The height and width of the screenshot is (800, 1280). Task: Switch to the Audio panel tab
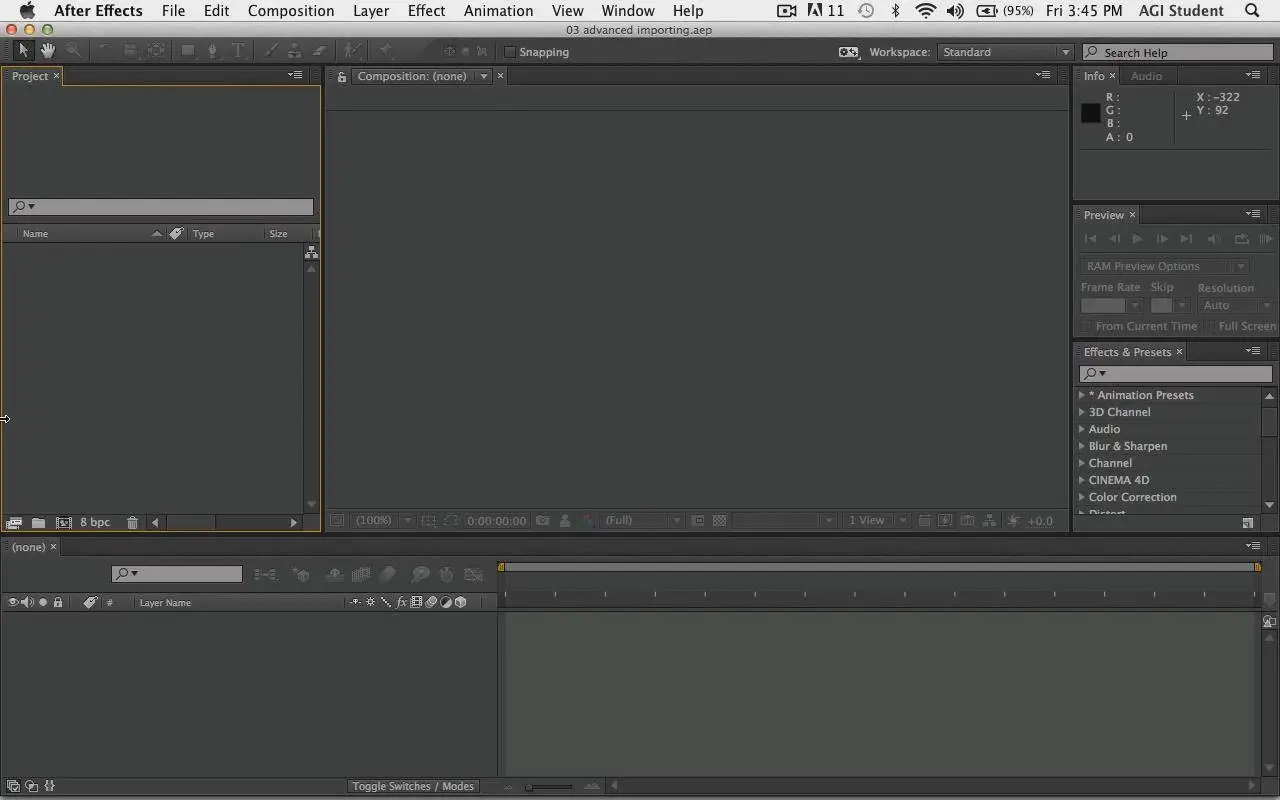[1146, 76]
